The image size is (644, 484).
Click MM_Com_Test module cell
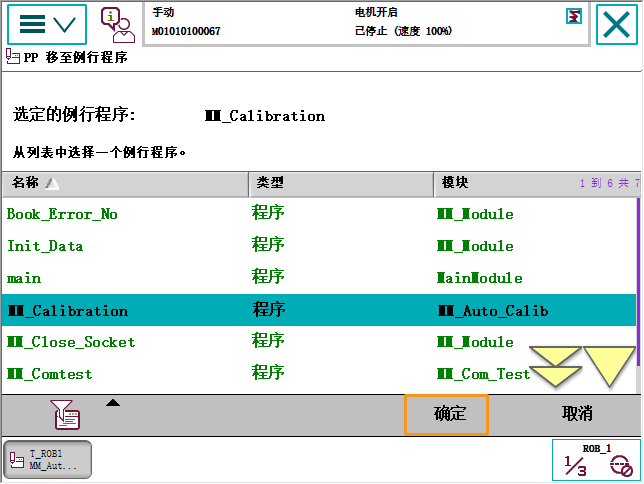point(483,374)
